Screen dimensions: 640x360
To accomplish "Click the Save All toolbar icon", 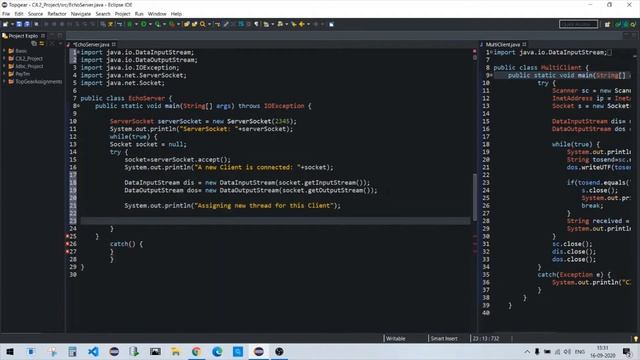I will click(27, 24).
